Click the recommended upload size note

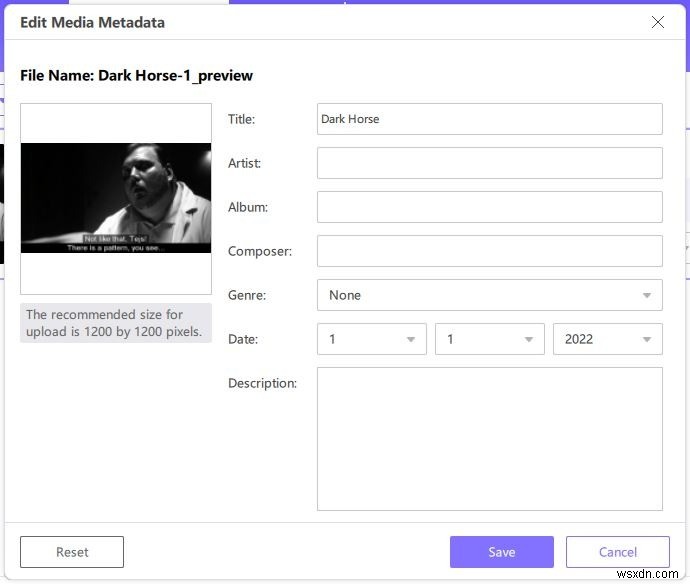tap(116, 323)
